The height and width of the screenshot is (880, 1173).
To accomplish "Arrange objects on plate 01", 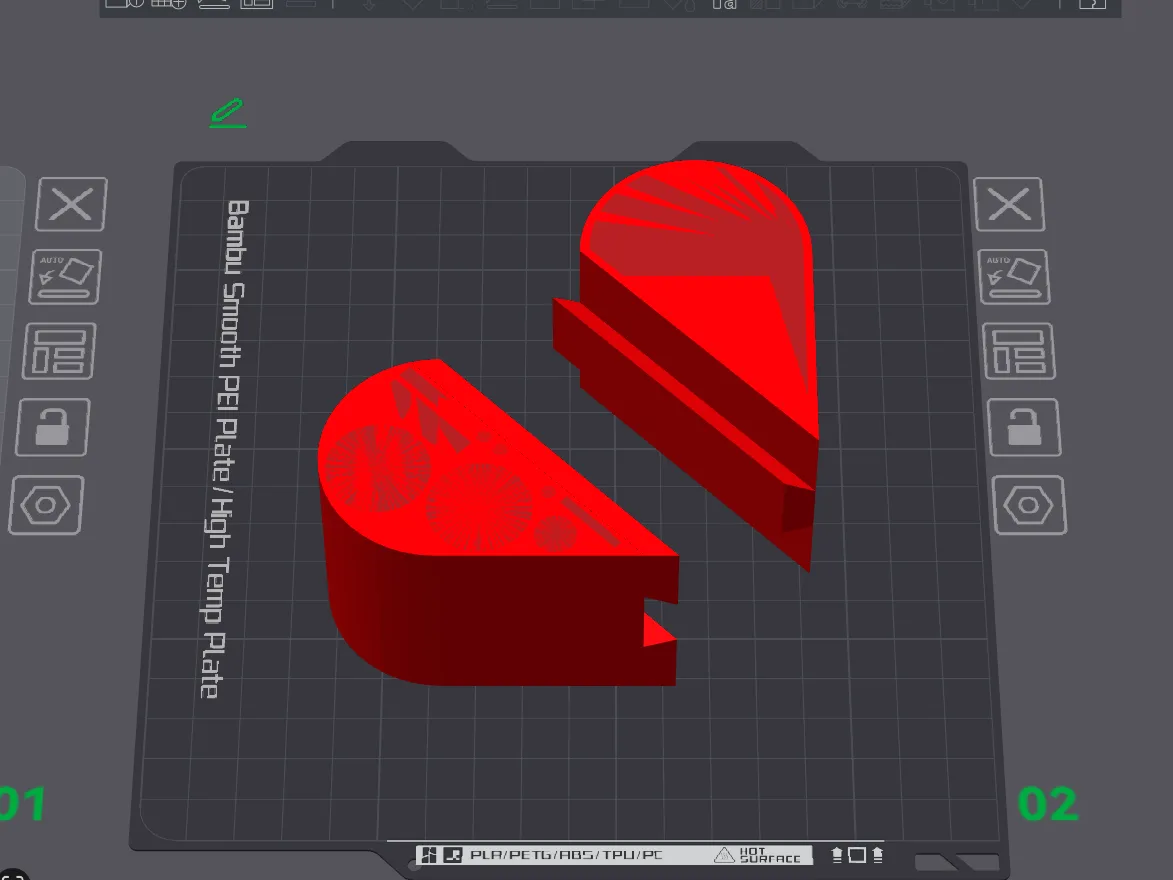I will (59, 351).
